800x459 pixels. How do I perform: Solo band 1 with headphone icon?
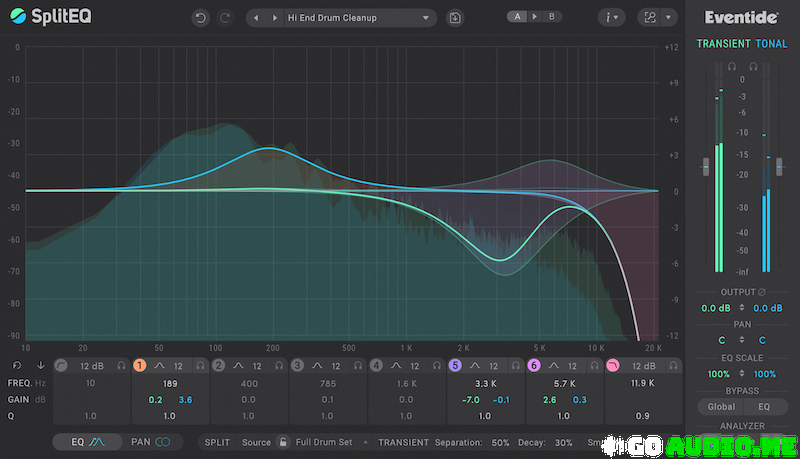click(201, 366)
